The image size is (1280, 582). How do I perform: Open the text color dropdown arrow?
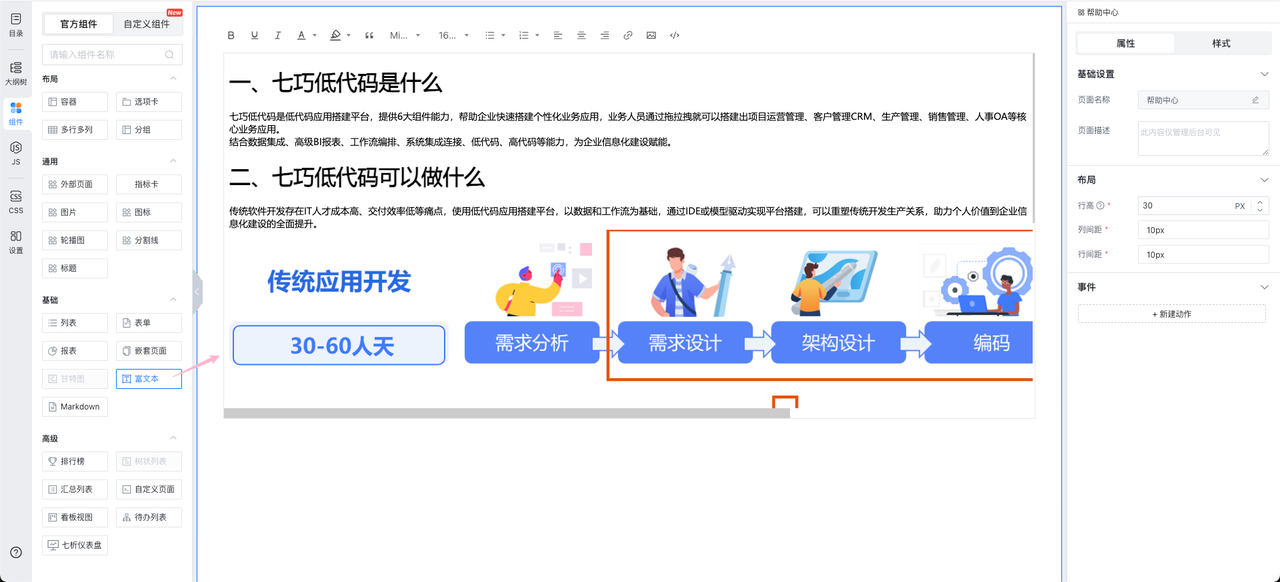[x=314, y=35]
